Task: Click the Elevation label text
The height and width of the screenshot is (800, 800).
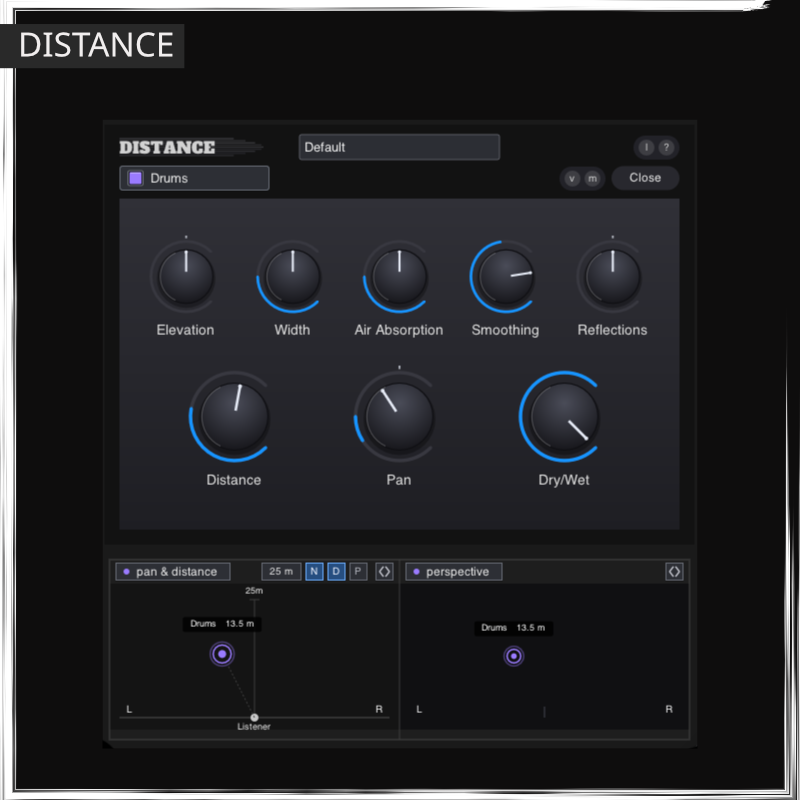Action: 185,330
